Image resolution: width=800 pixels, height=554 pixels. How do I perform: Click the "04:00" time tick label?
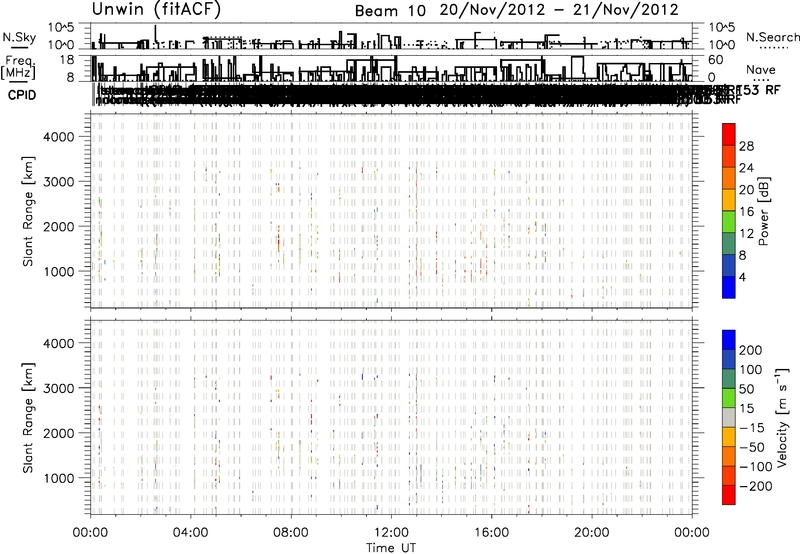(x=190, y=533)
